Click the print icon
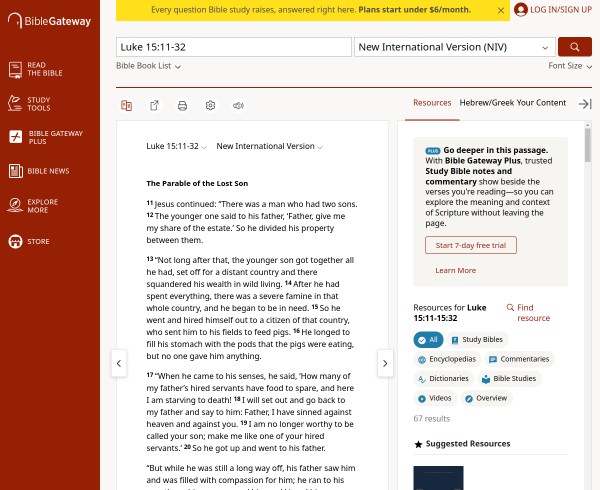 (182, 106)
